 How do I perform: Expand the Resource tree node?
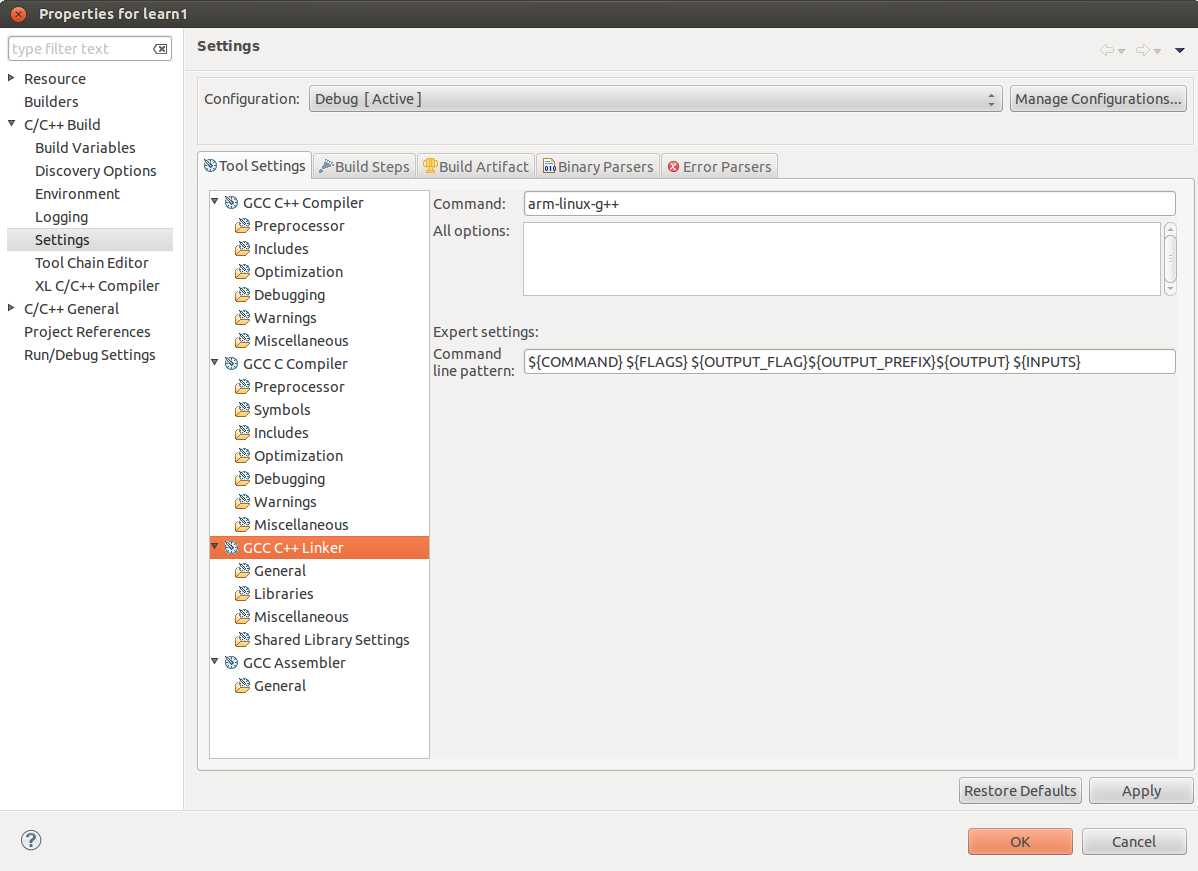[11, 78]
